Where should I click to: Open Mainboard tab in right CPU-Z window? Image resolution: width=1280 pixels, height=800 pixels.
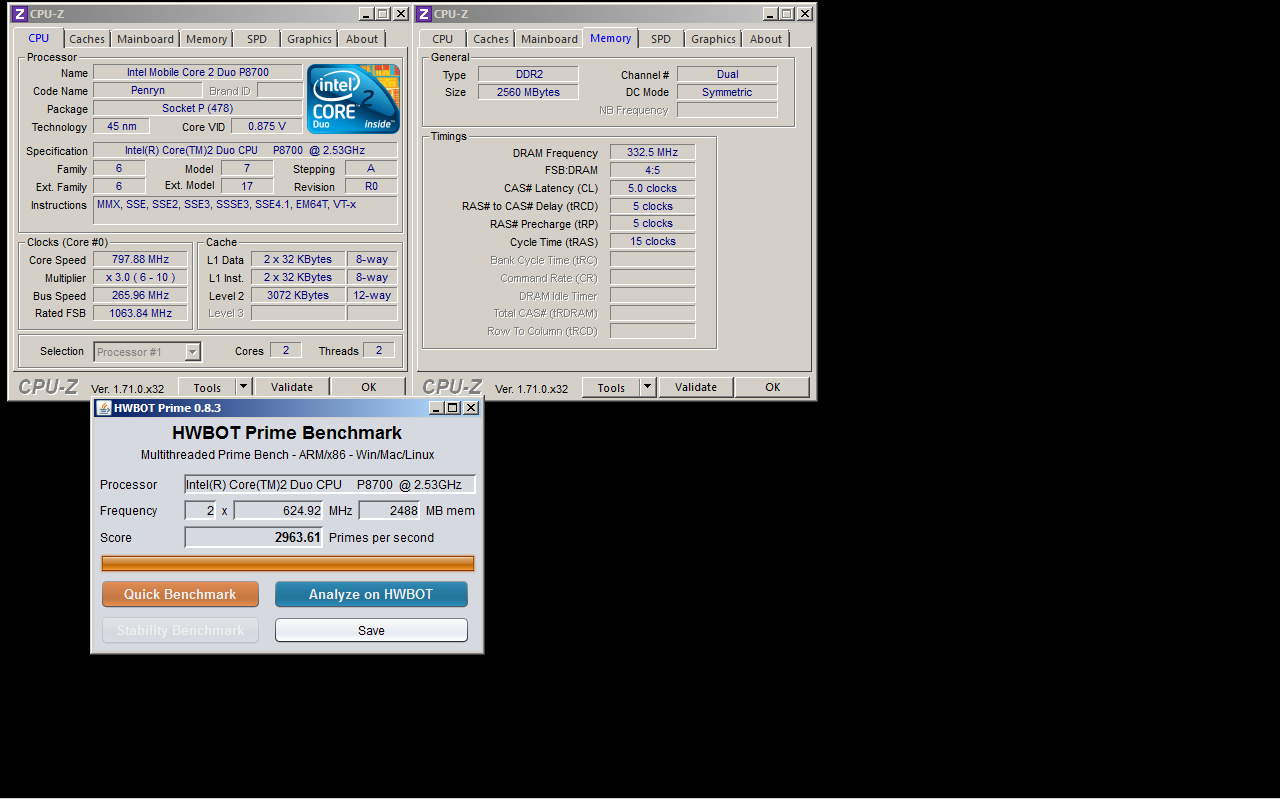(x=549, y=39)
